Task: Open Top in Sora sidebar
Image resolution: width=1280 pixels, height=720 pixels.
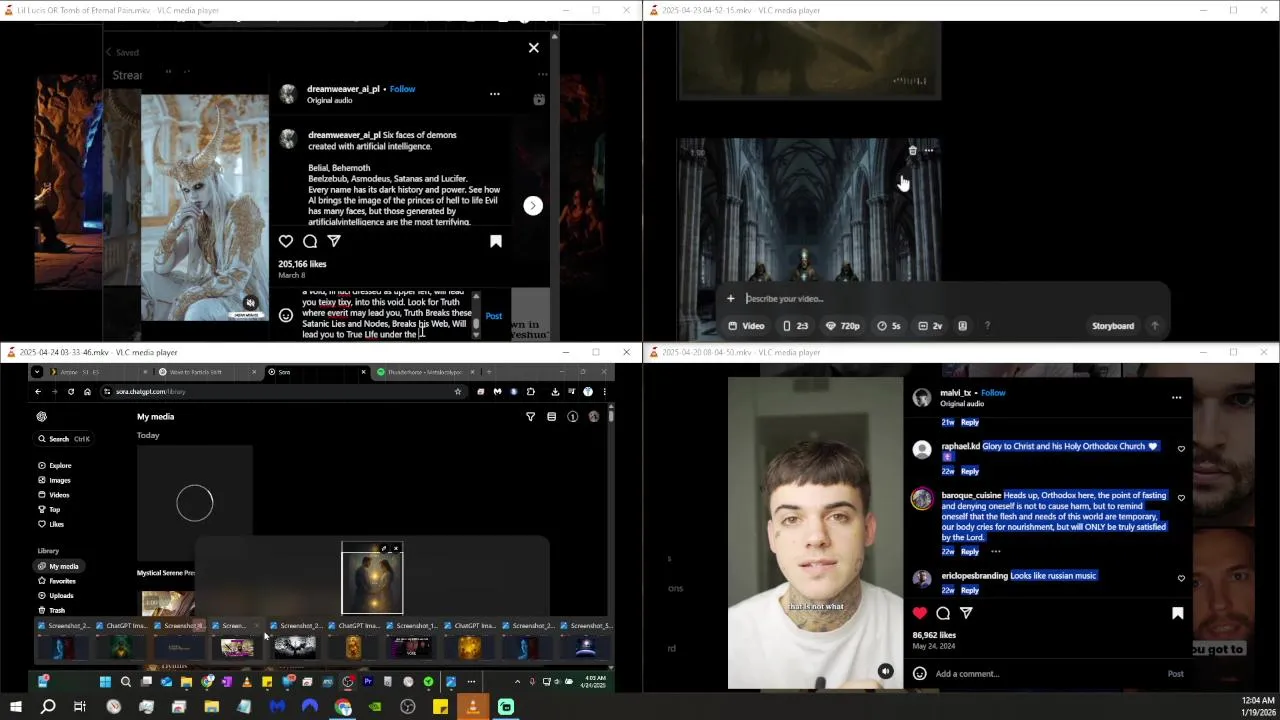Action: (49, 510)
